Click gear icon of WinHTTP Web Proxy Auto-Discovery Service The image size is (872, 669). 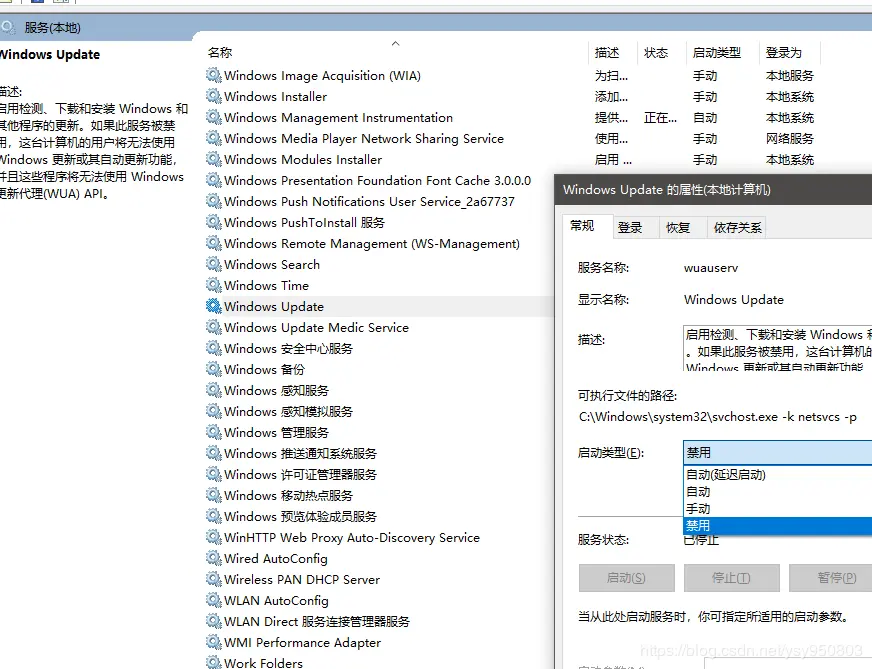214,537
